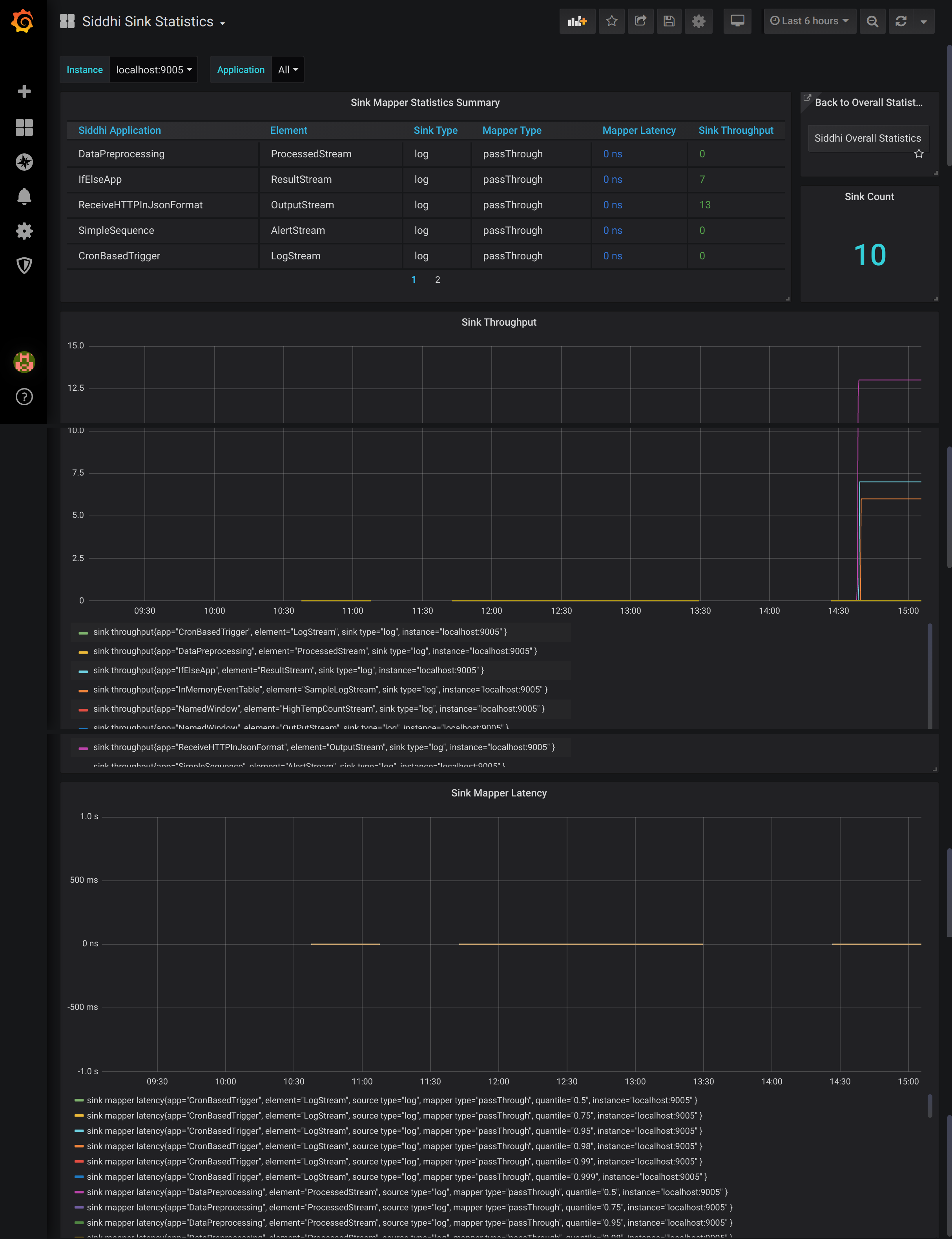Click the external link icon on Back panel
This screenshot has height=1239, width=952.
pyautogui.click(x=808, y=98)
